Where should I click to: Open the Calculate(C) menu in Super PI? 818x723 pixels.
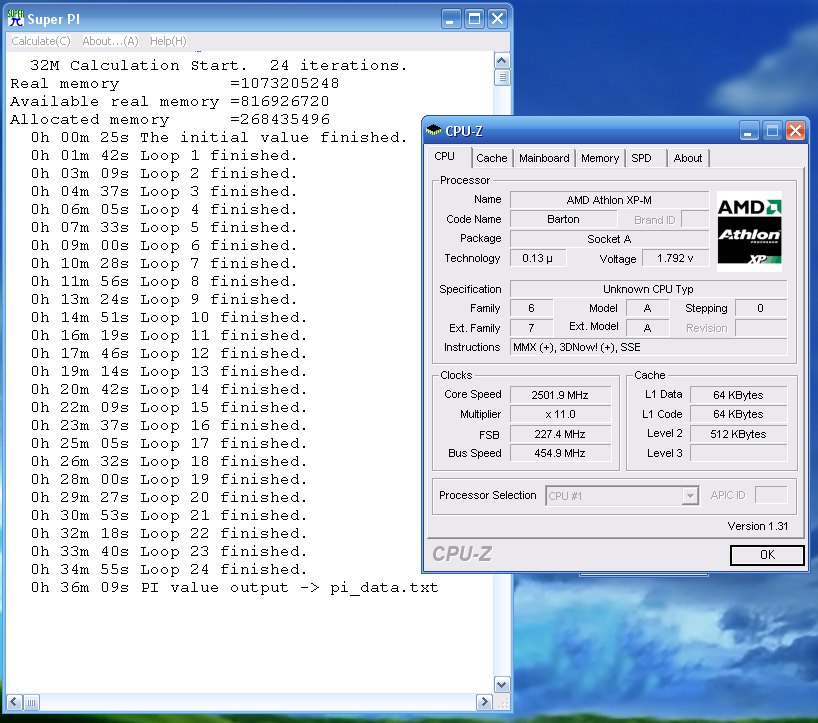41,41
